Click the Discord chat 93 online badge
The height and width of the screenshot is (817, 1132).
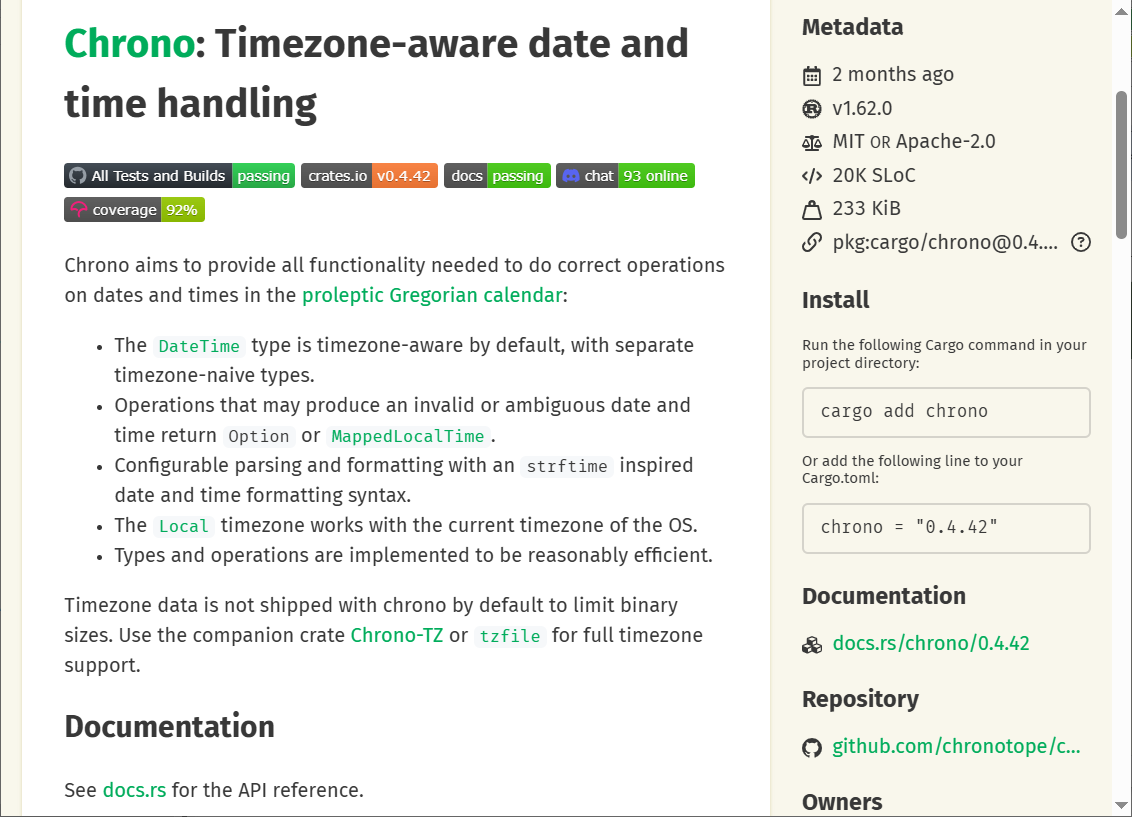(x=625, y=176)
